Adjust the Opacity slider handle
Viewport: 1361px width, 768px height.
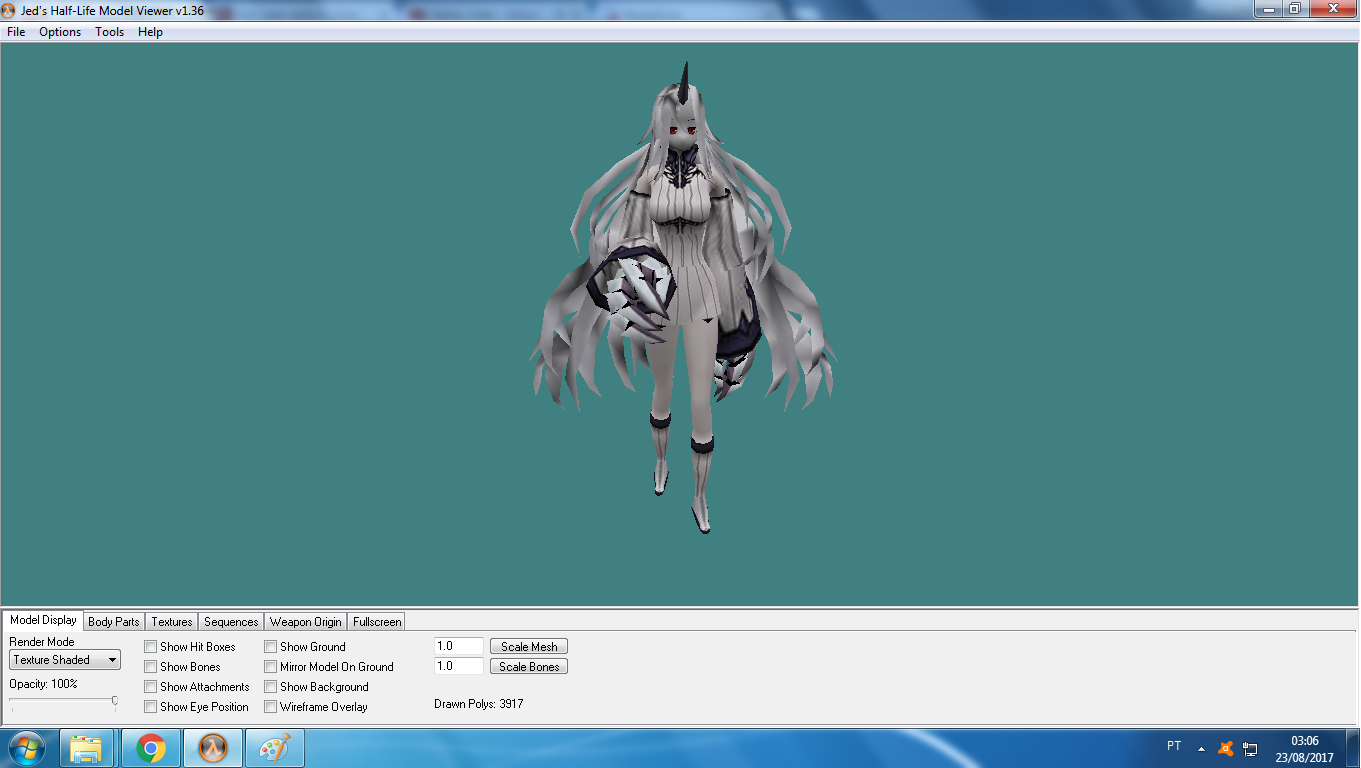pos(115,702)
